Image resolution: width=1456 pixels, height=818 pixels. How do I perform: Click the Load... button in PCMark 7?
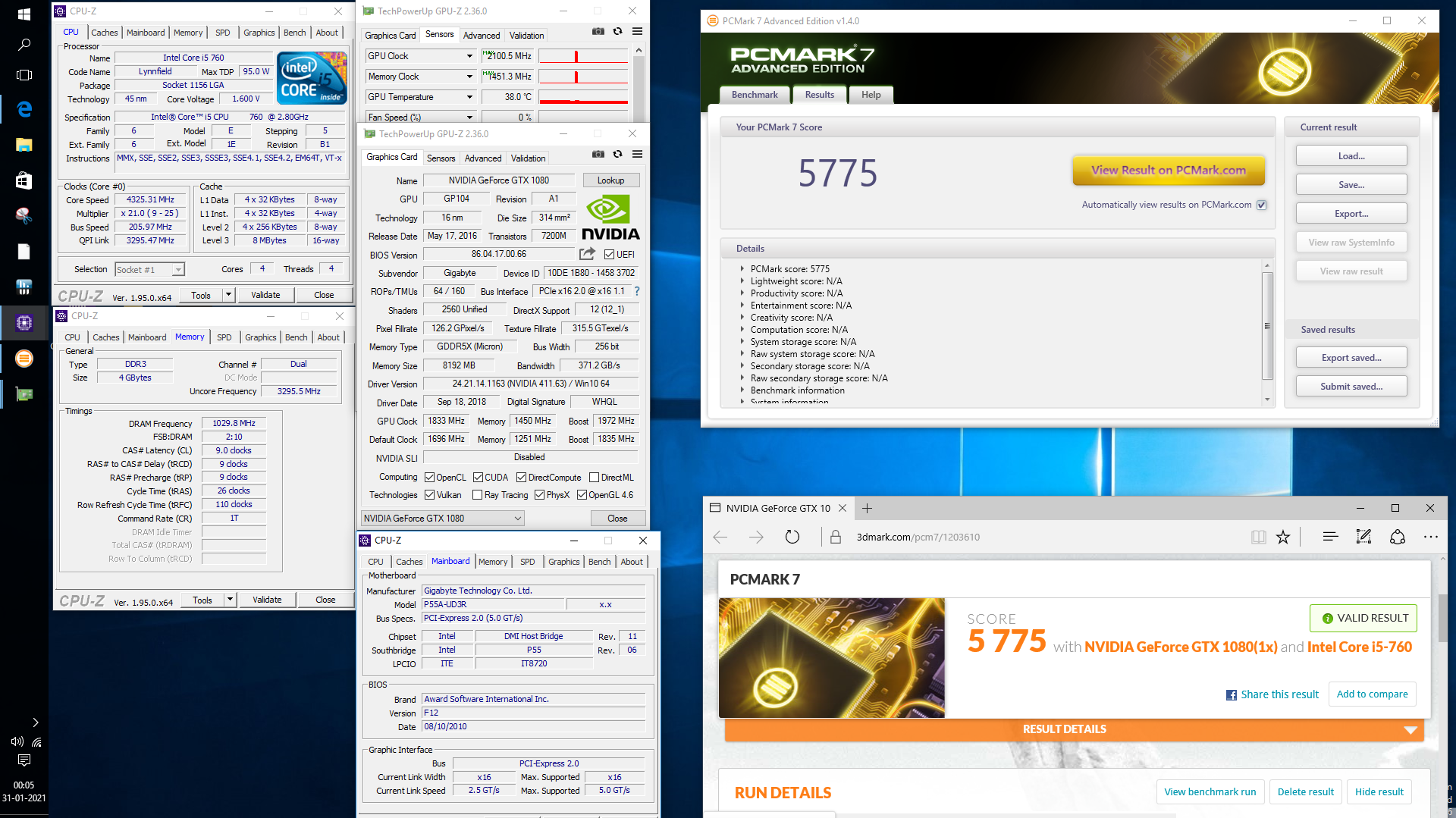(1351, 156)
